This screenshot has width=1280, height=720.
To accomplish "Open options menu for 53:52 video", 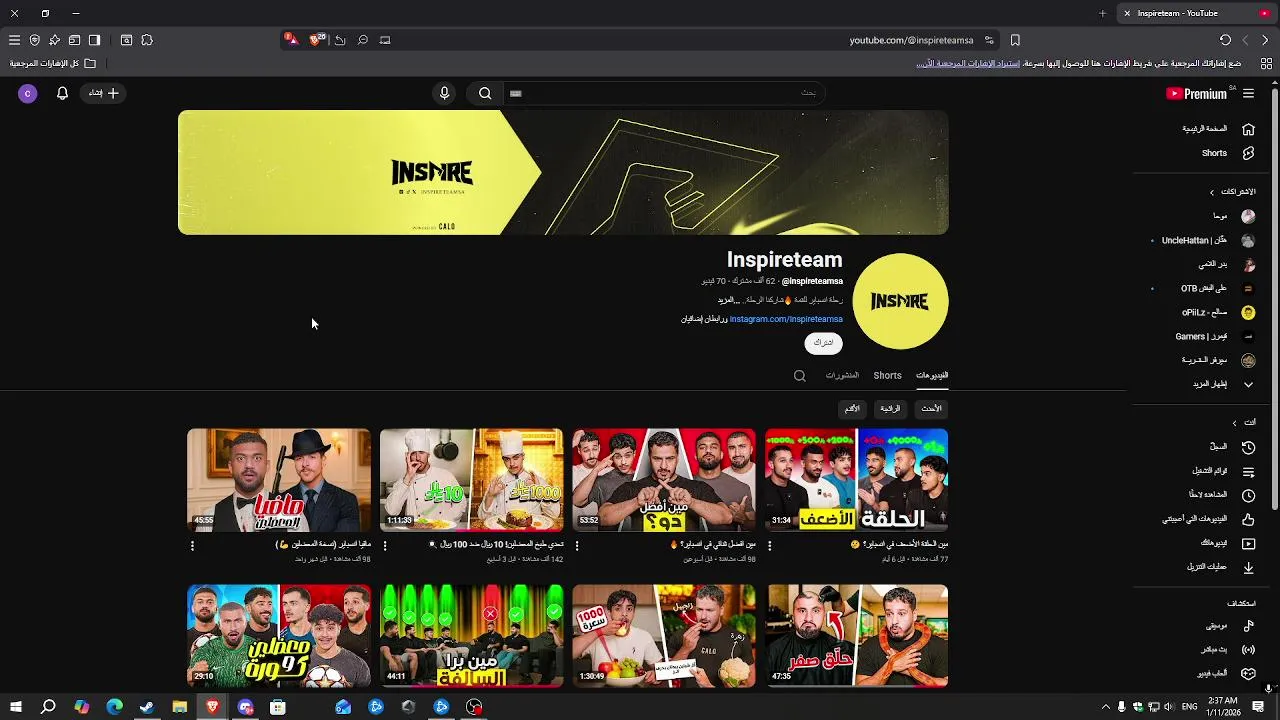I will coord(577,546).
